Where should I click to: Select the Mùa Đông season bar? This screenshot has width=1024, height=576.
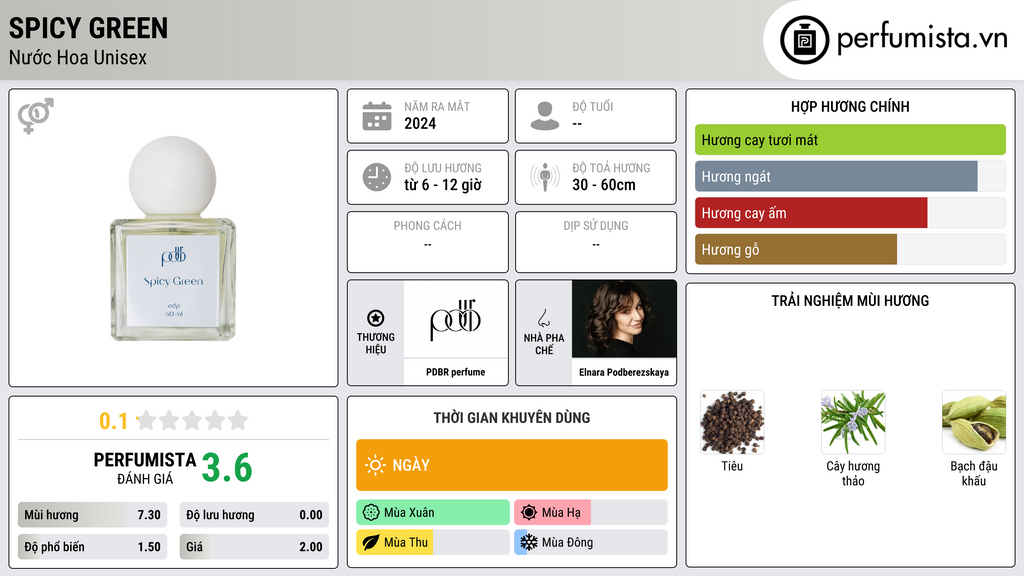[x=591, y=543]
